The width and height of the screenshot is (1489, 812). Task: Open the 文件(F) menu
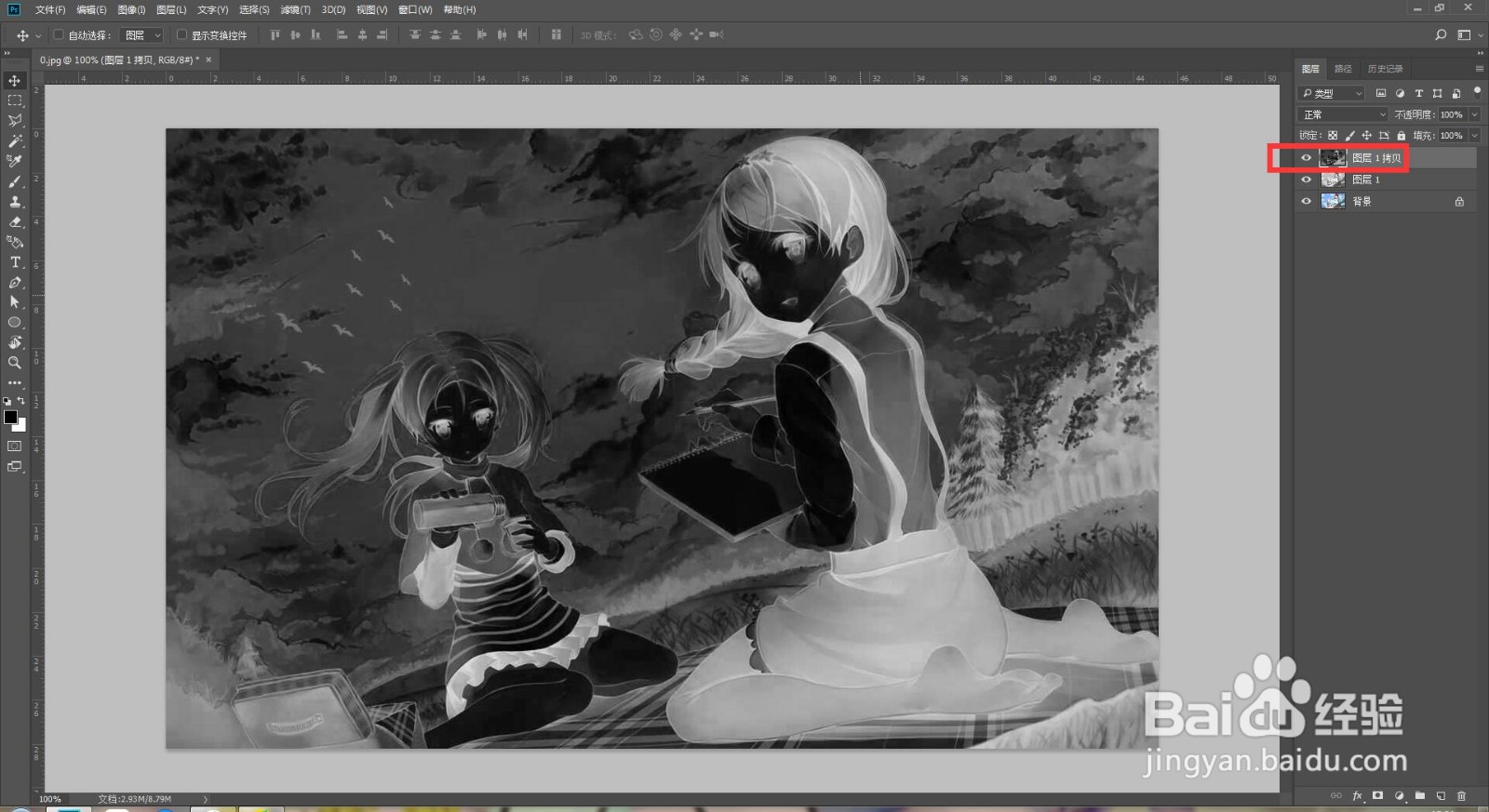(x=50, y=9)
